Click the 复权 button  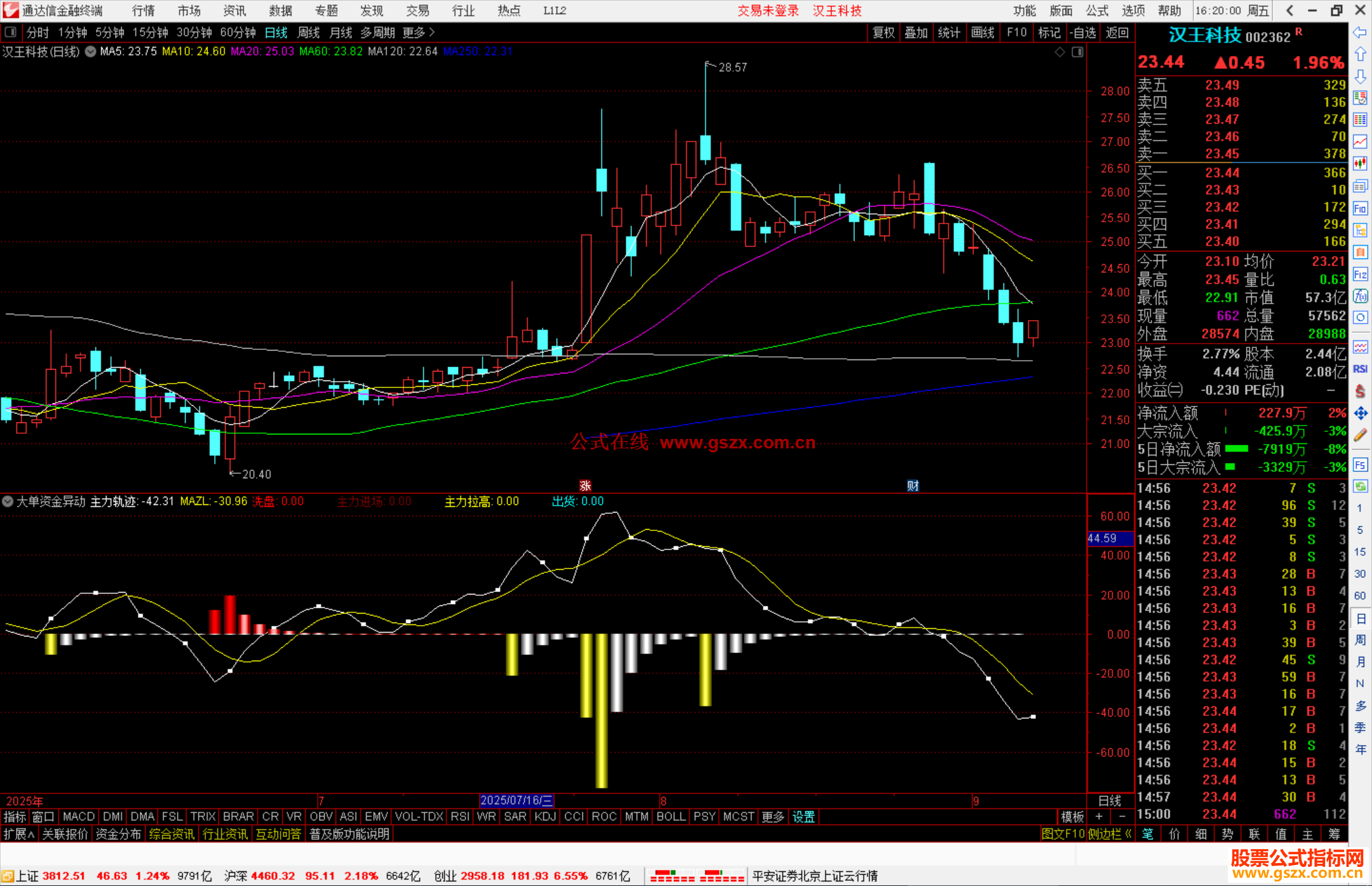pyautogui.click(x=883, y=32)
